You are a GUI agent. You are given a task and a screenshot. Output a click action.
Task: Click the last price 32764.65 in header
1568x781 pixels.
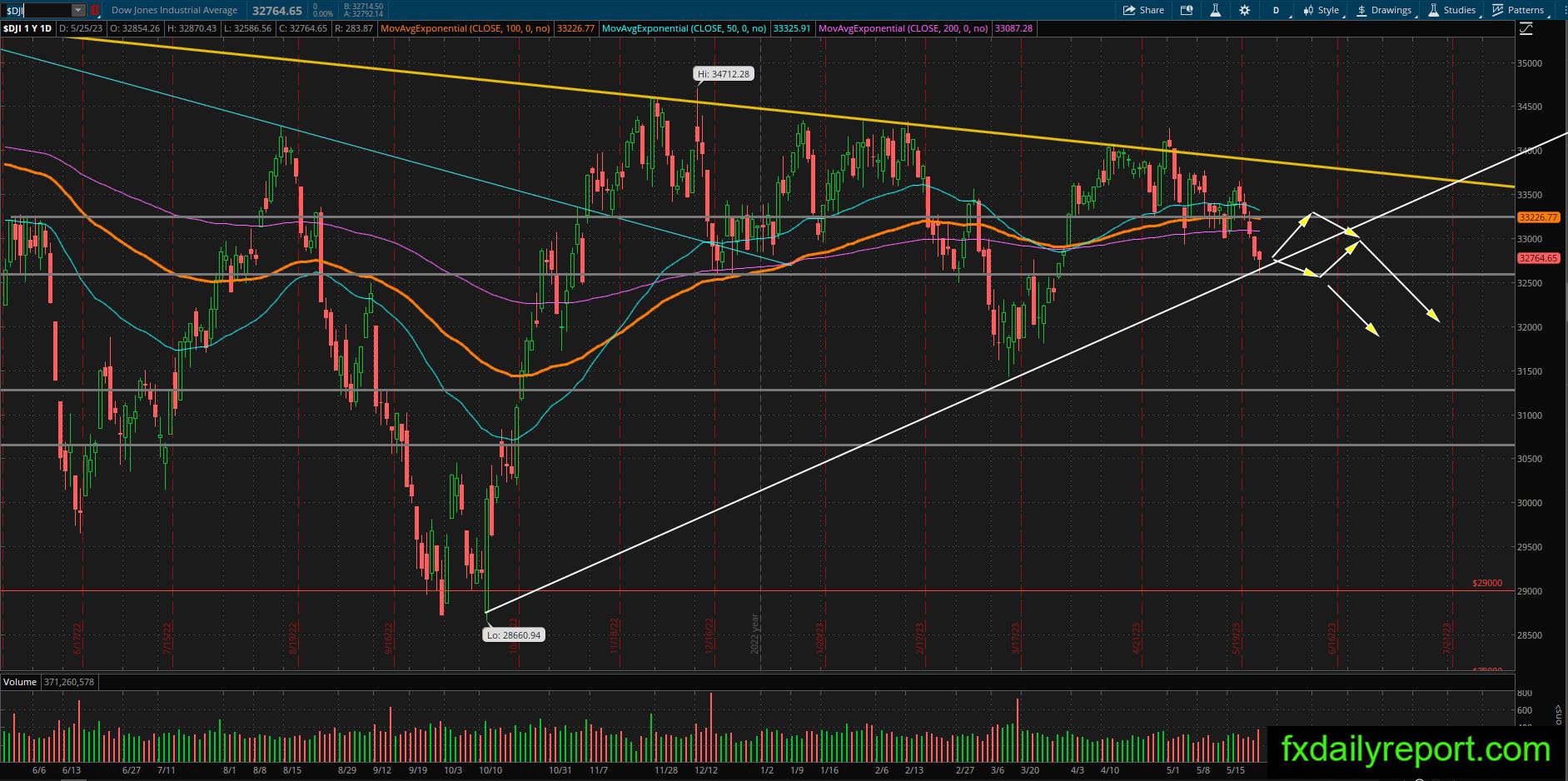point(277,11)
